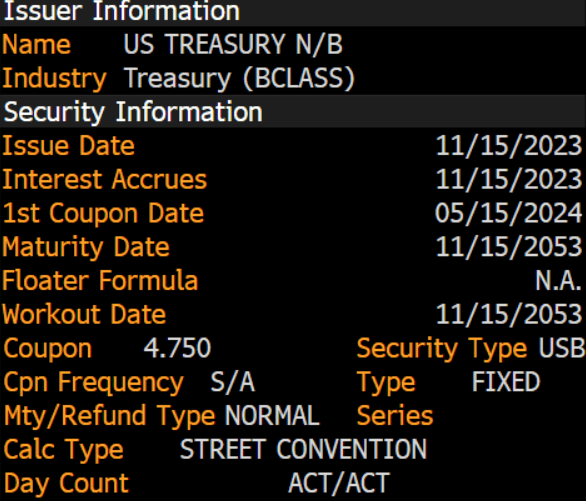Select the Type FIXED value
Screen dimensions: 586x501
point(506,382)
